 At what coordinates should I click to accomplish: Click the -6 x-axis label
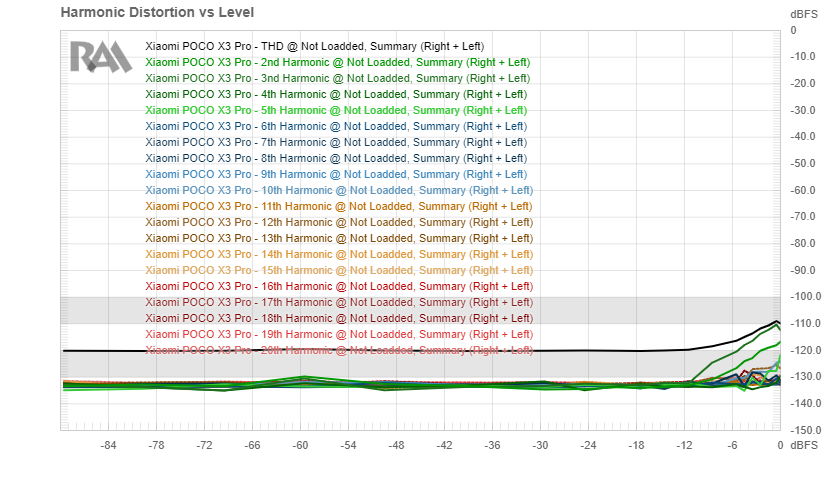click(732, 445)
